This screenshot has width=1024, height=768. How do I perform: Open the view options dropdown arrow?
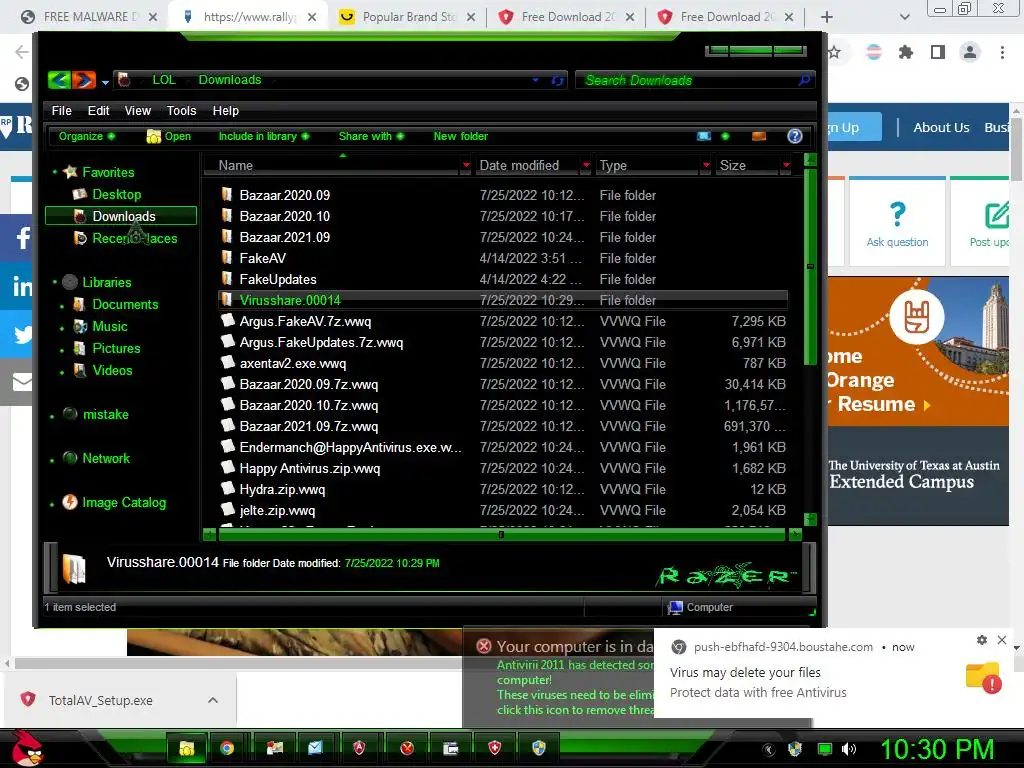tap(725, 136)
